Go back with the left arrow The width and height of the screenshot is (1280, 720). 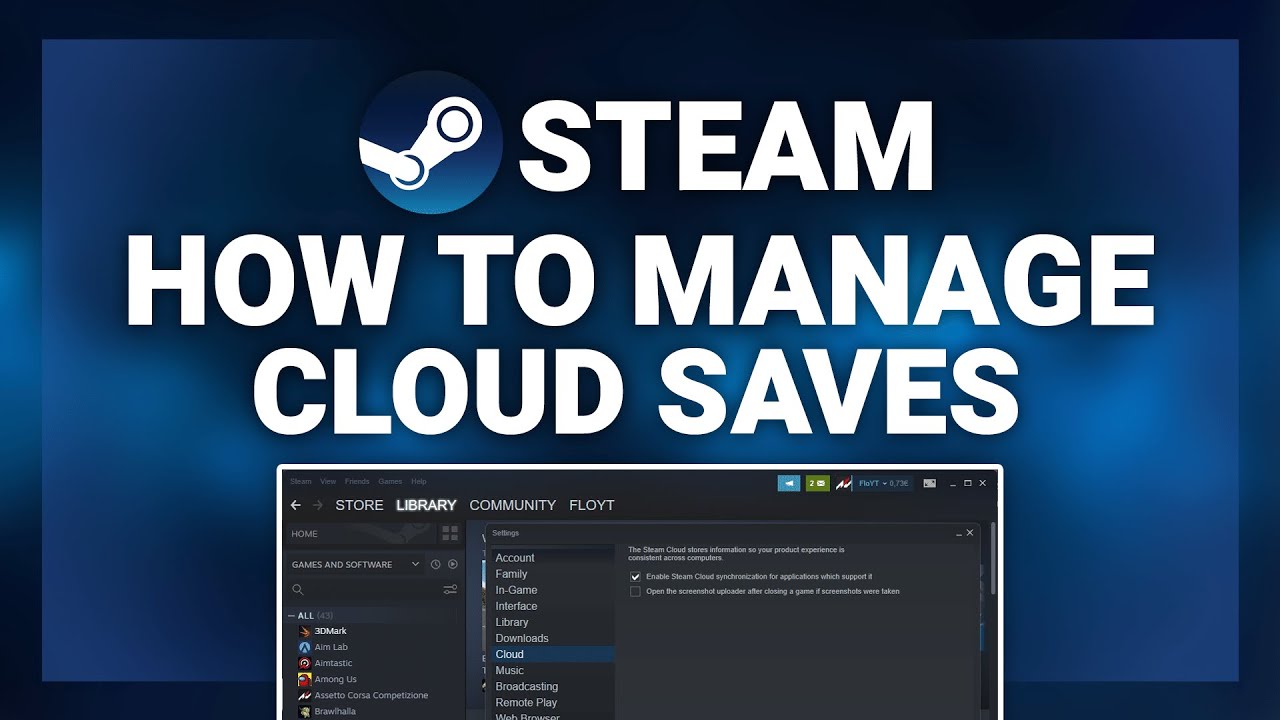coord(295,505)
